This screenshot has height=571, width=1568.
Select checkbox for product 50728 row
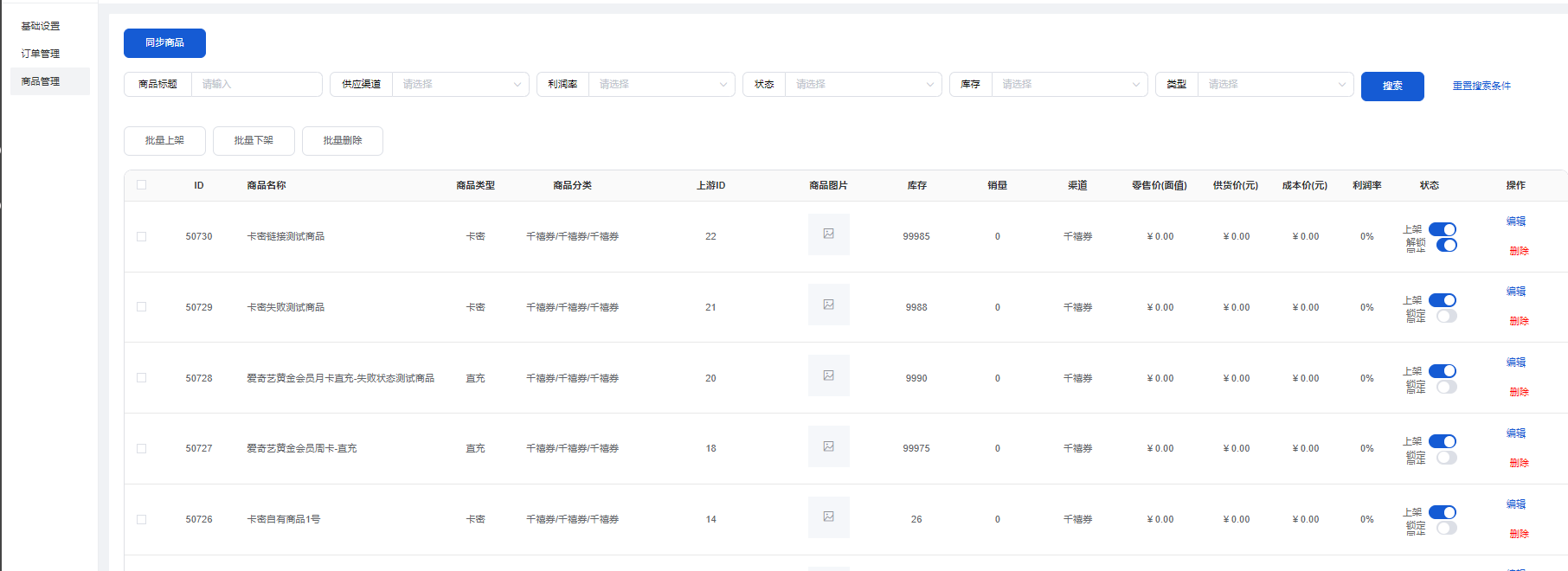(x=142, y=378)
